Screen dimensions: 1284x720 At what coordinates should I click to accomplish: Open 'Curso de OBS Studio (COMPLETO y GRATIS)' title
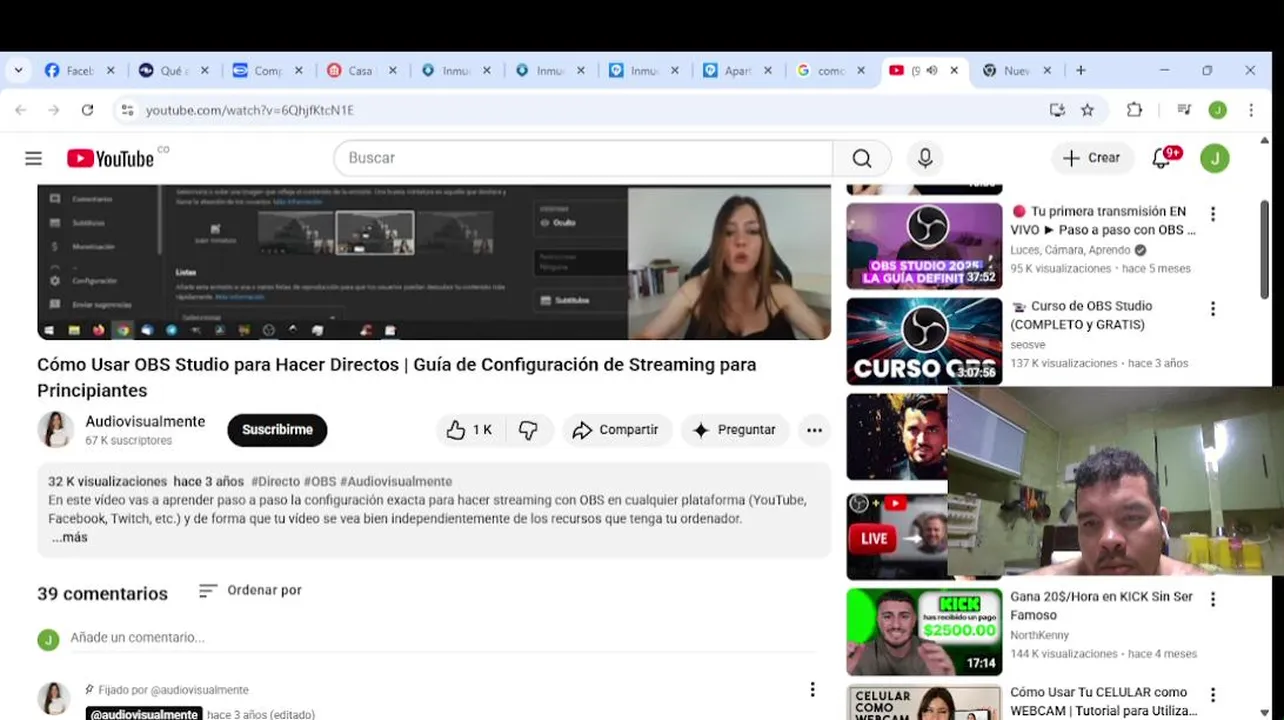(1081, 315)
